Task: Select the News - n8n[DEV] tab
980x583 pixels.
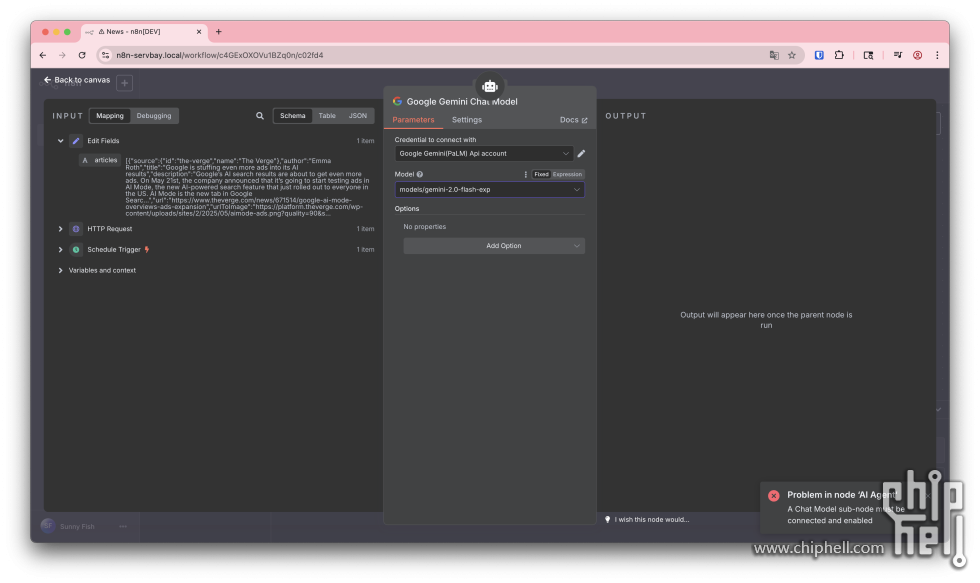Action: pos(144,32)
